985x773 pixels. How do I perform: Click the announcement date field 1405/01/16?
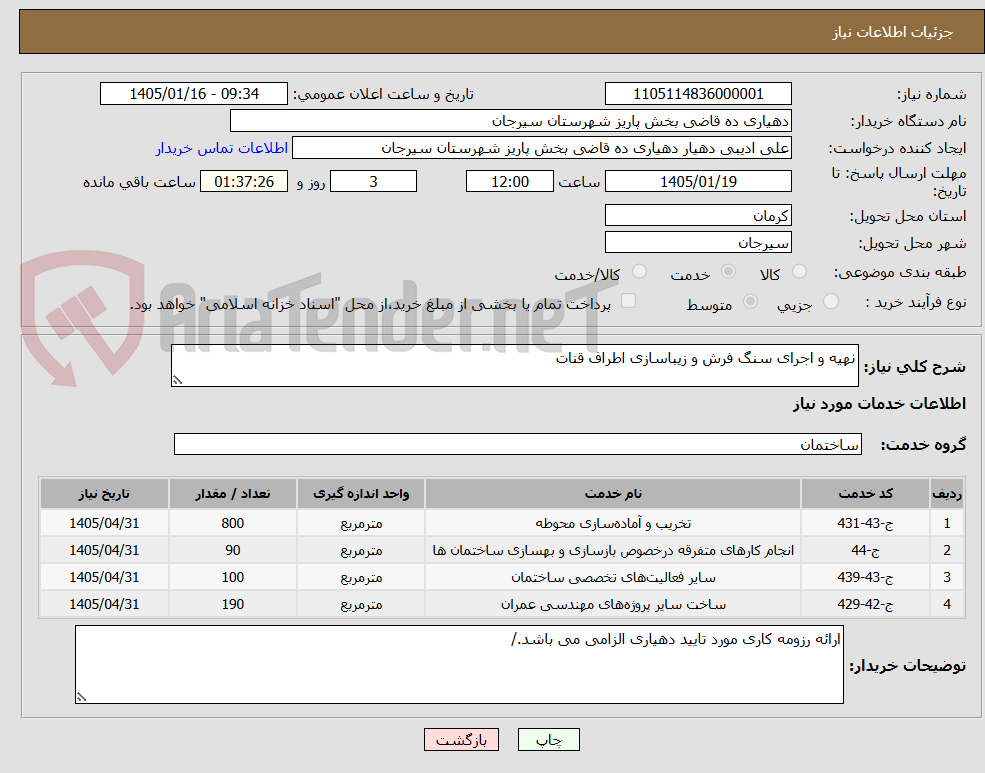tap(193, 94)
